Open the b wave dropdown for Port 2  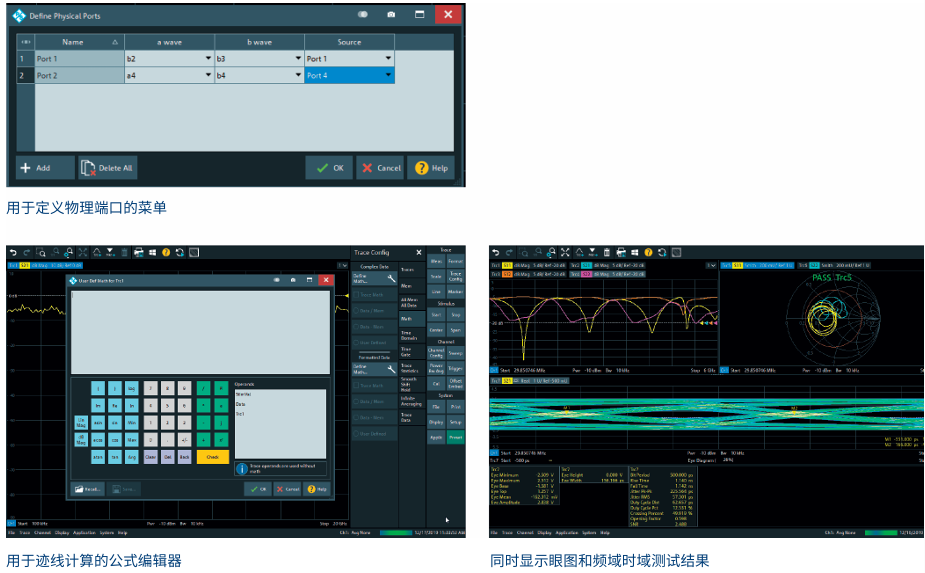pos(258,76)
